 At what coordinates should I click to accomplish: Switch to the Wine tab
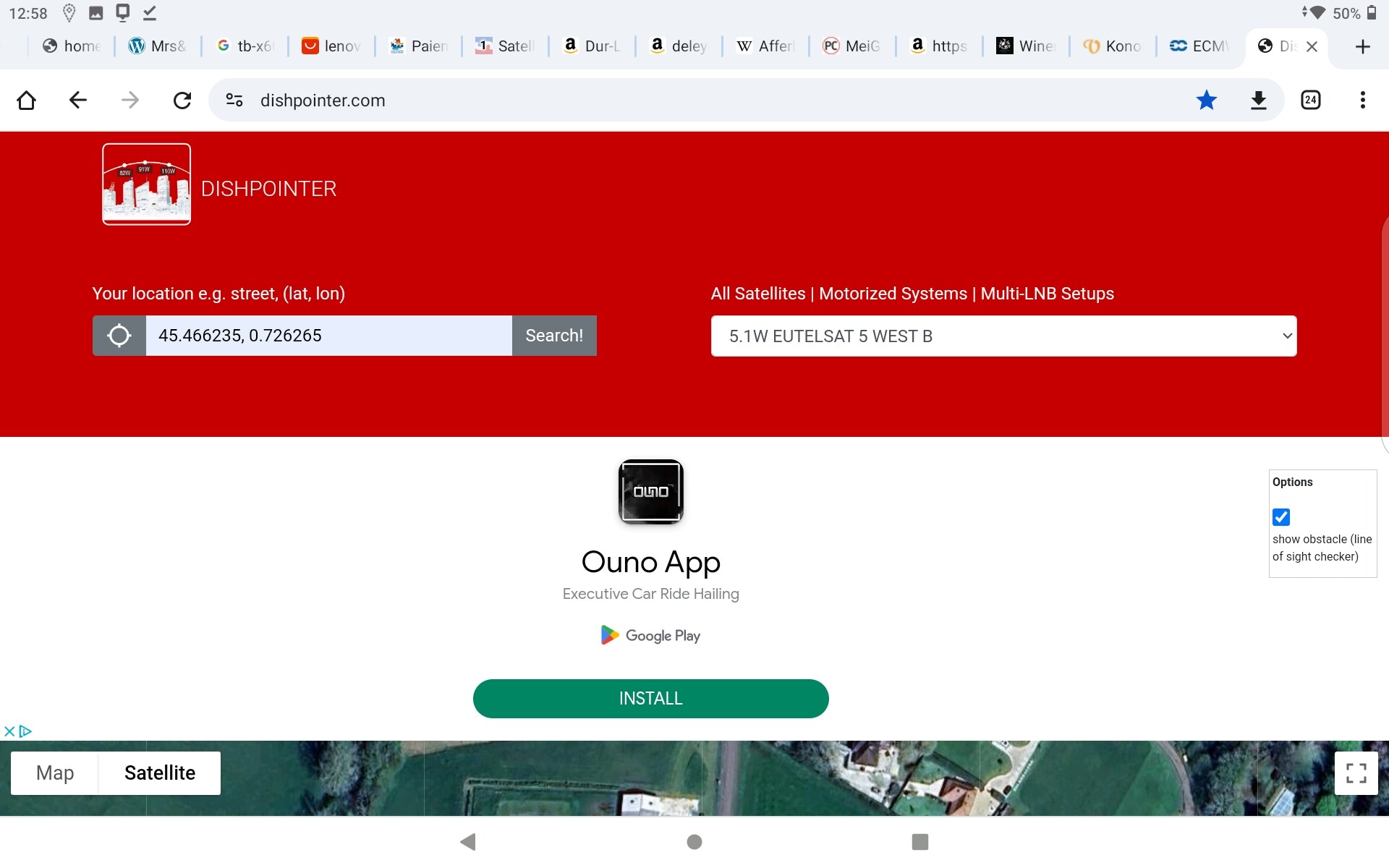point(1026,46)
